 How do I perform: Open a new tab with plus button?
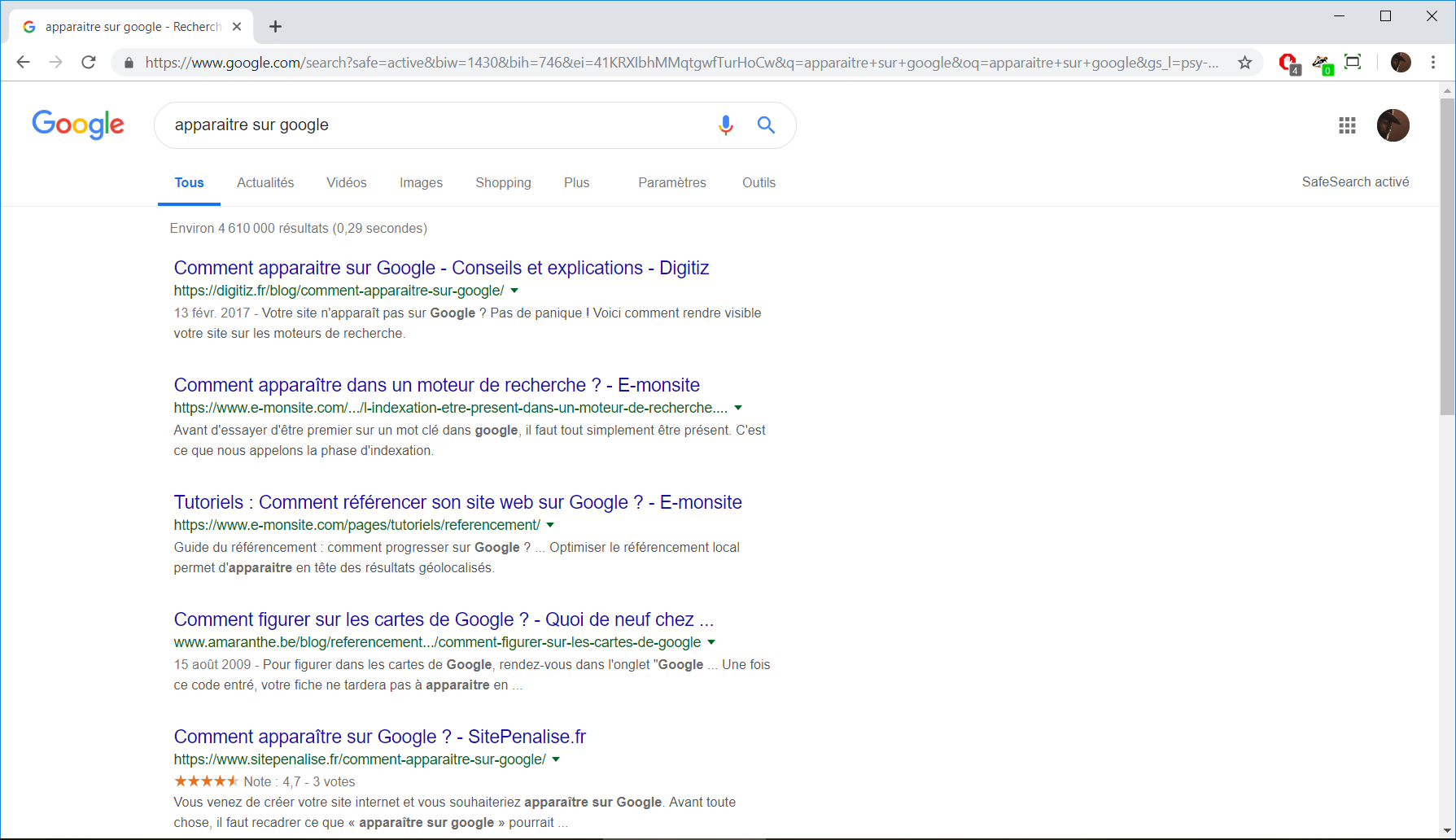[x=276, y=26]
